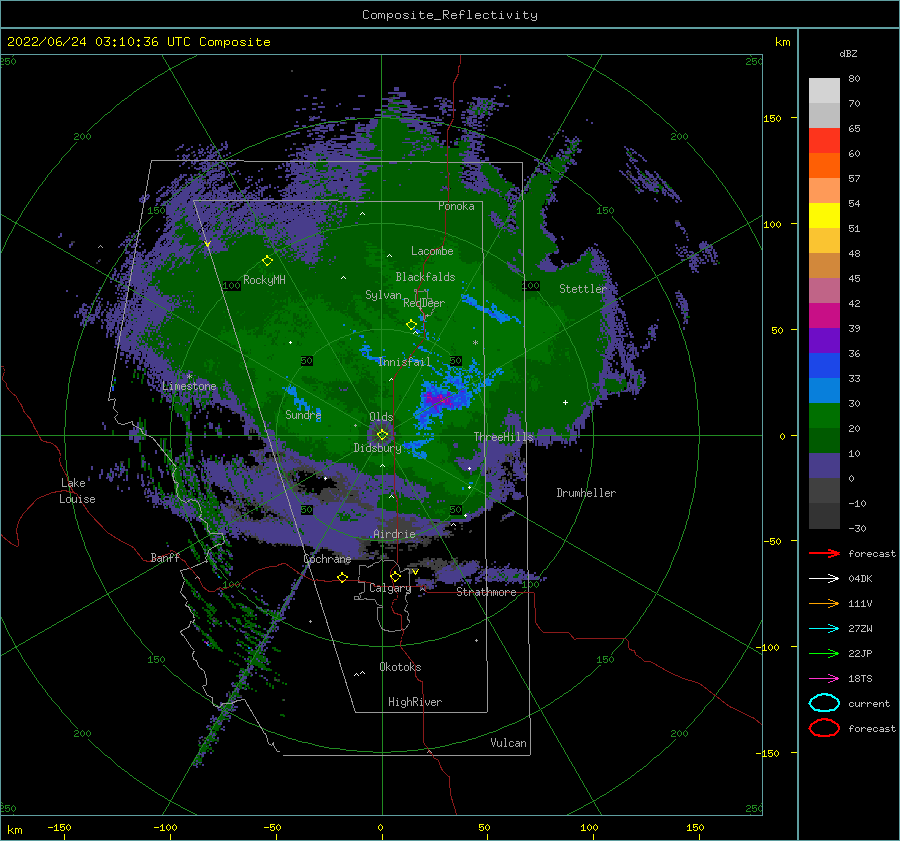Click the Stettler label
This screenshot has height=841, width=900.
[583, 289]
